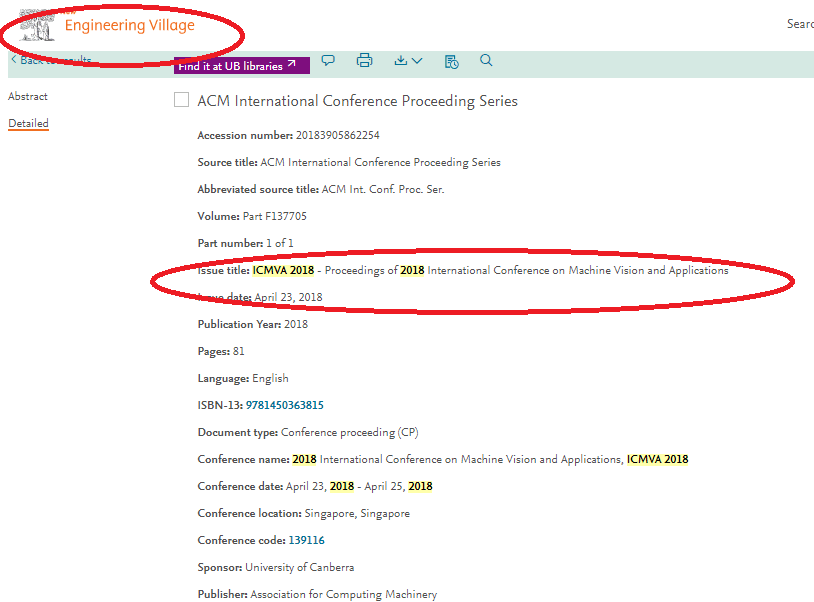Click Document type Conference proceeding (CP)
The height and width of the screenshot is (602, 814).
pos(349,432)
